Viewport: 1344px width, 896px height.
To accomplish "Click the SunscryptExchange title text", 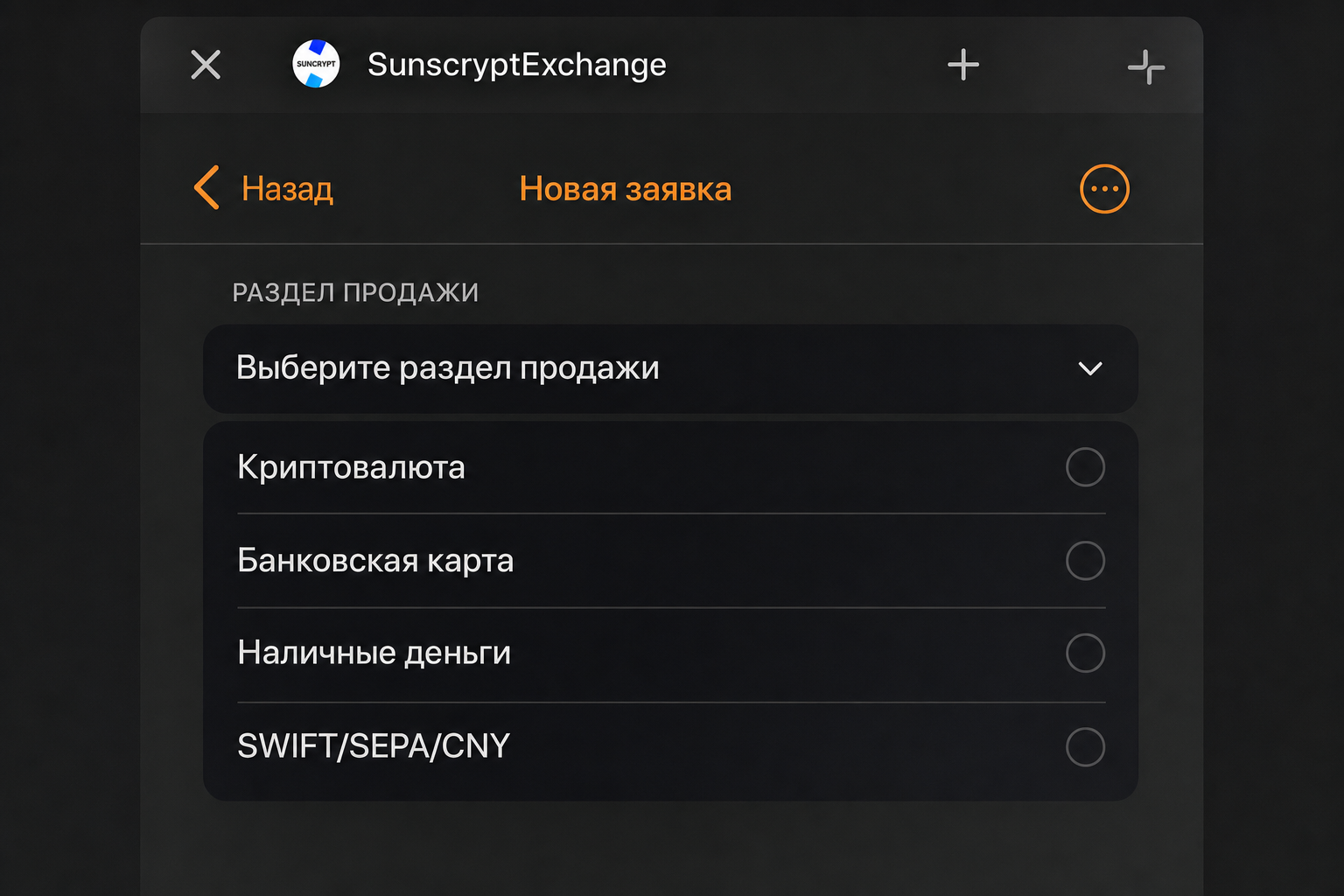I will 517,65.
